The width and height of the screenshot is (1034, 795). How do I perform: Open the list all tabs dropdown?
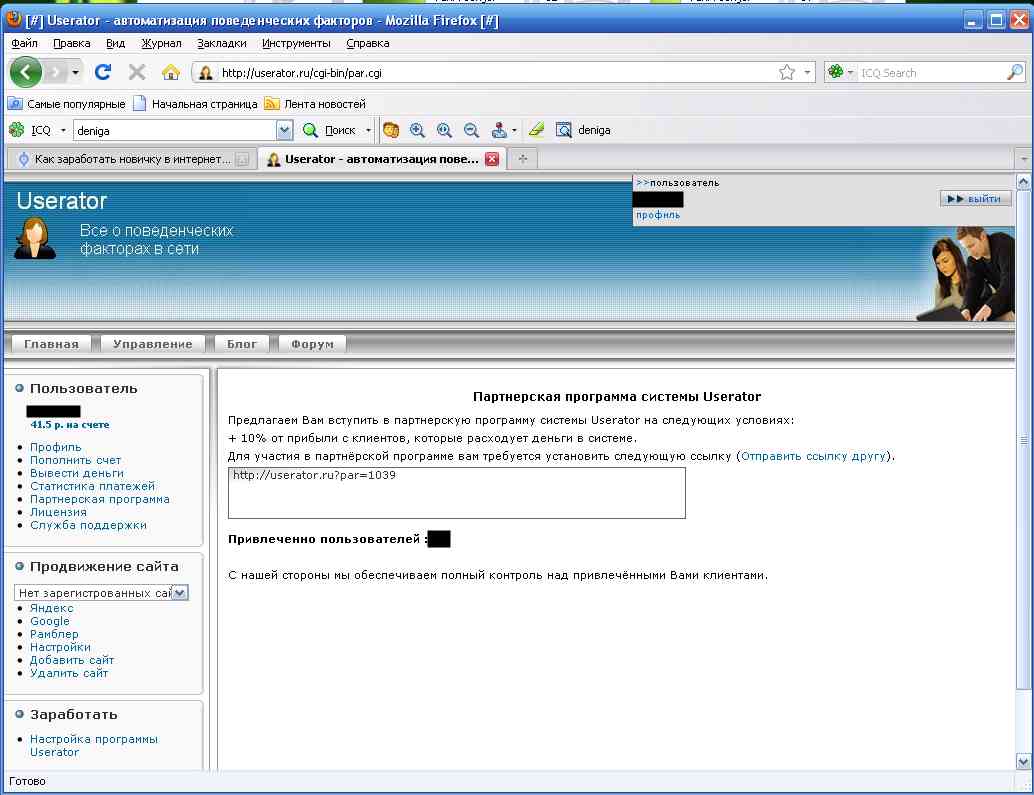(1023, 159)
